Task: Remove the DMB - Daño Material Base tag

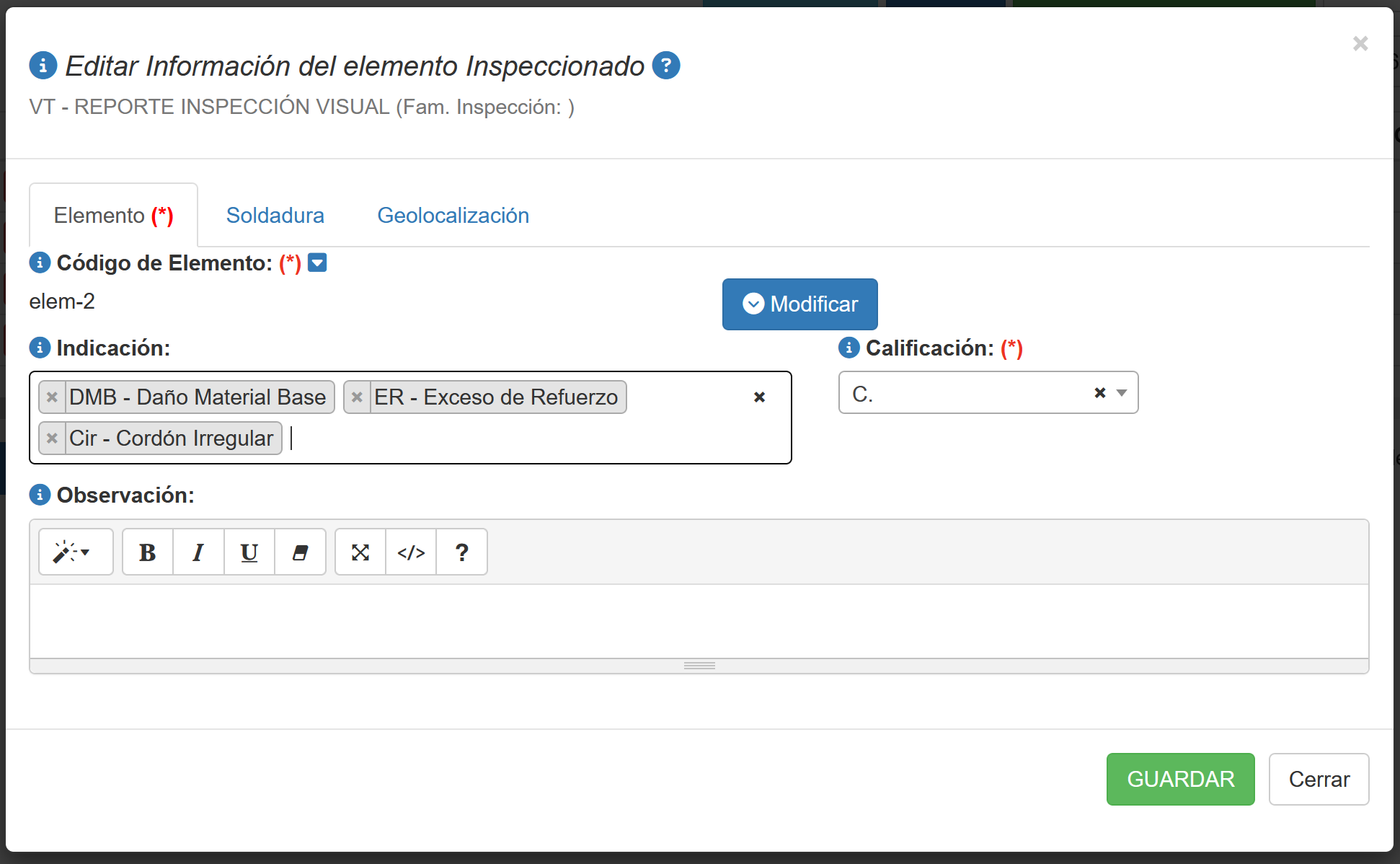Action: (x=52, y=397)
